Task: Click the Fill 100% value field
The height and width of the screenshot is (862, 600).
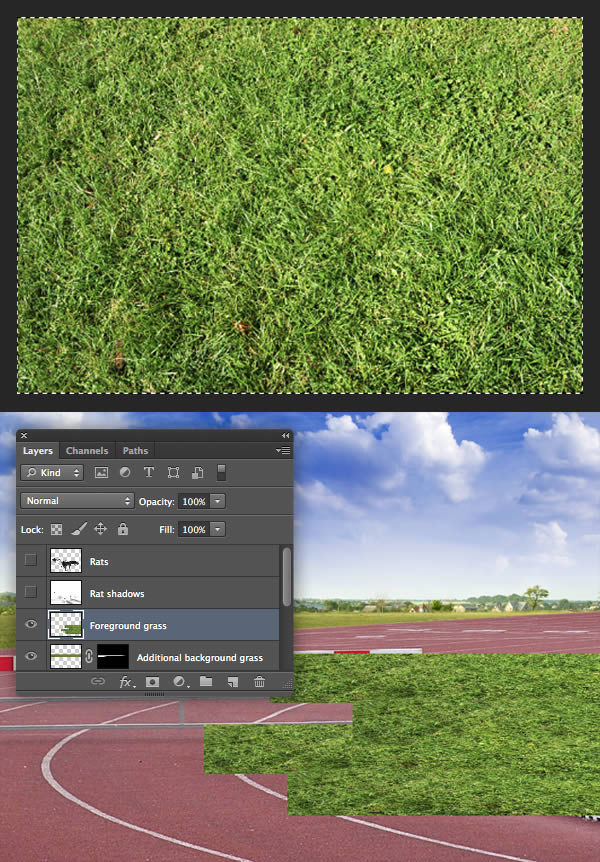Action: pos(194,529)
